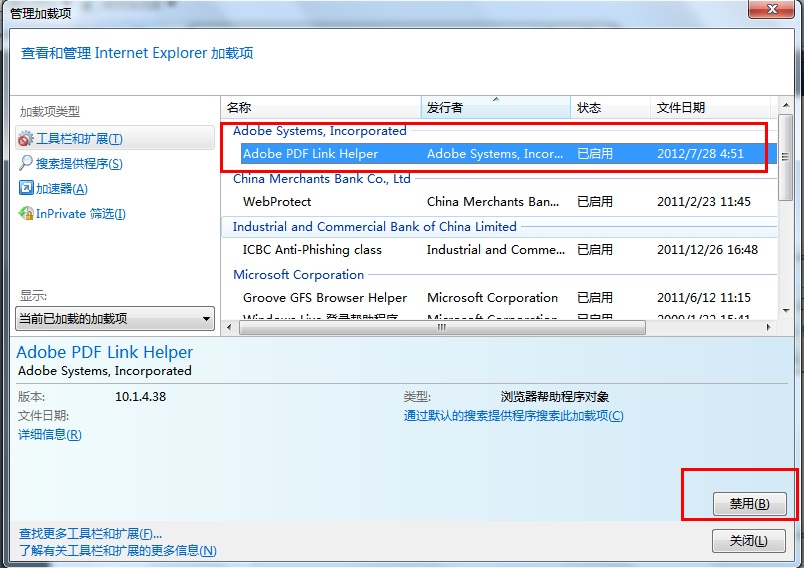Click 已启用 status in WebProtect row
This screenshot has height=568, width=804.
pyautogui.click(x=595, y=201)
